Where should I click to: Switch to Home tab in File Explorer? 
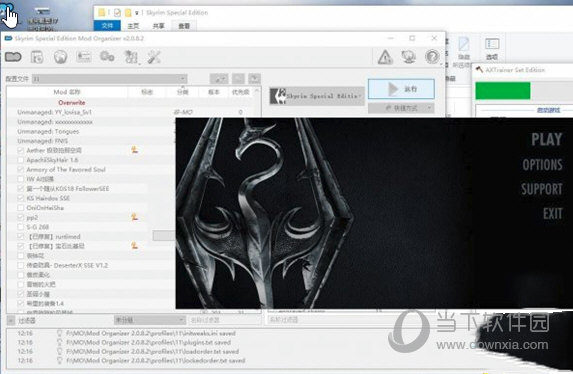tap(133, 26)
